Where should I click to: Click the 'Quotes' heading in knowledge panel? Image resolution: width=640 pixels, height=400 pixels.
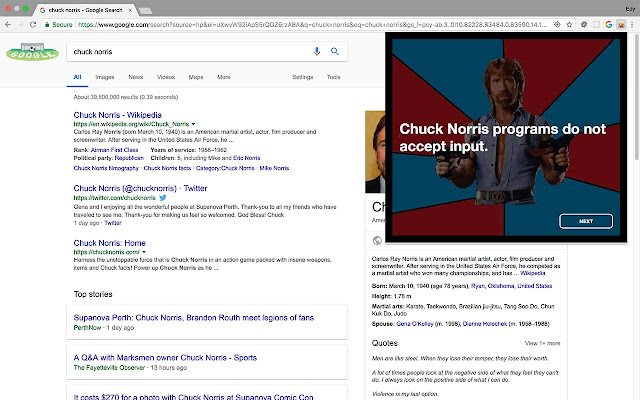384,343
